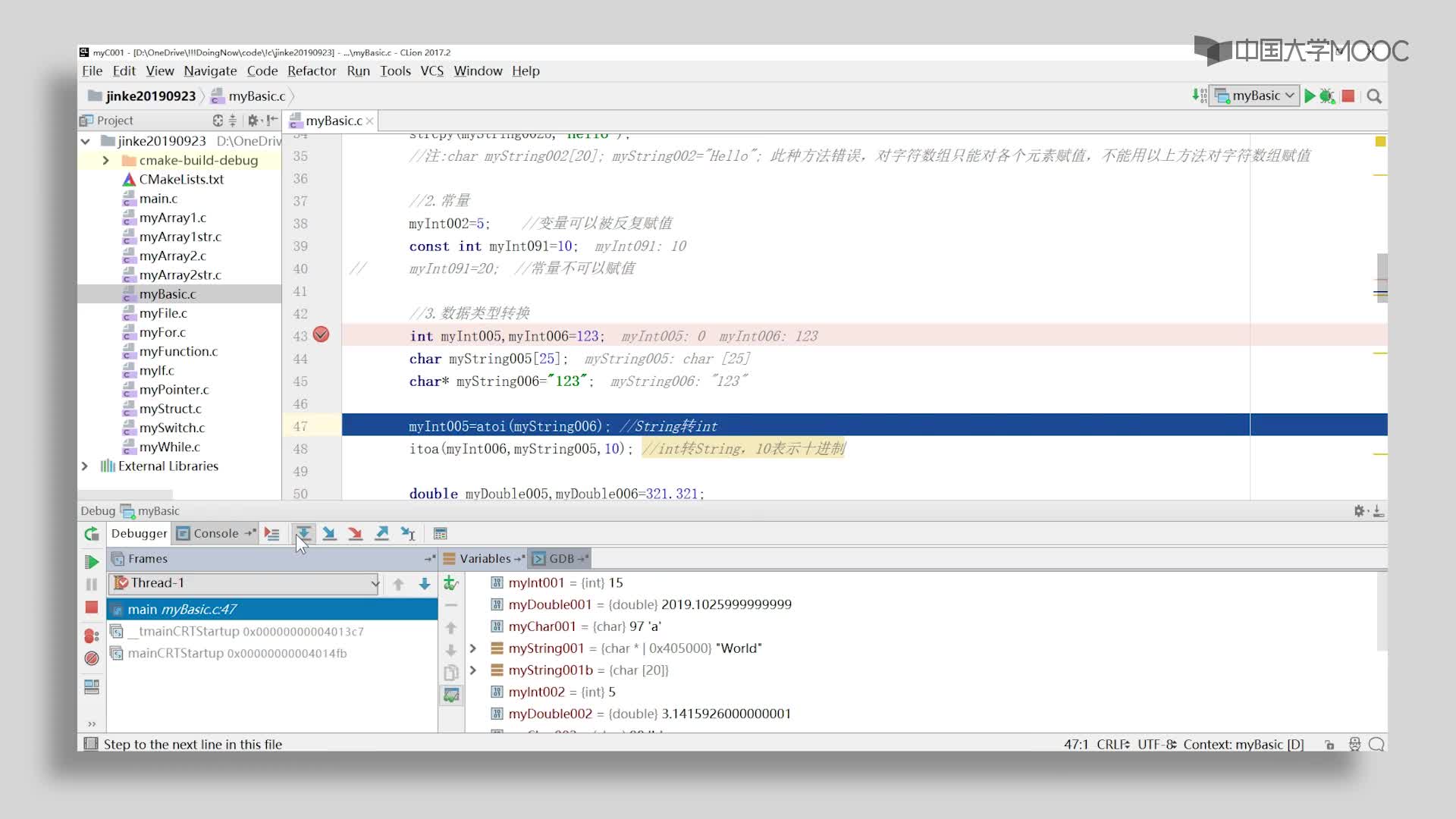
Task: Open File menu
Action: [93, 71]
